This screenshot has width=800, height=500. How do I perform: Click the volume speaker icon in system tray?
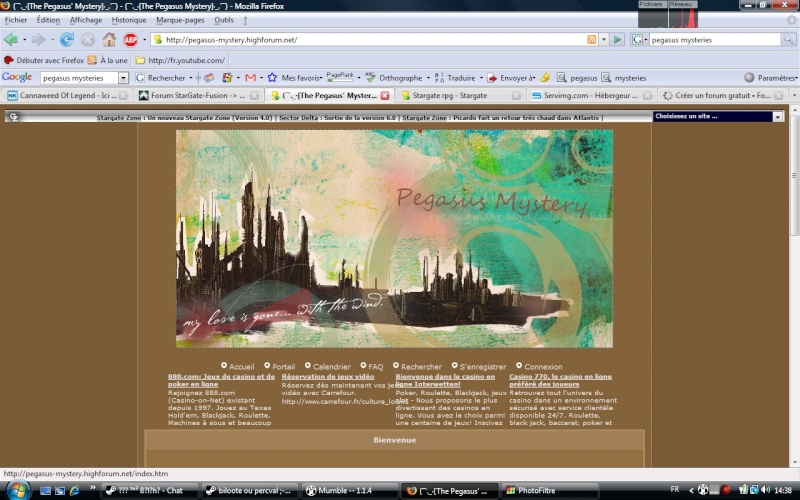click(765, 490)
